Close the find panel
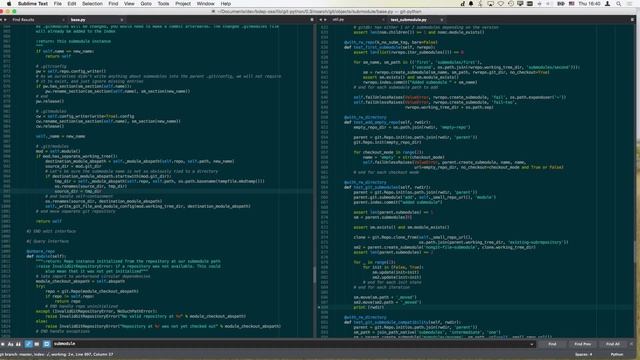Viewport: 640px width, 360px height. coord(631,344)
